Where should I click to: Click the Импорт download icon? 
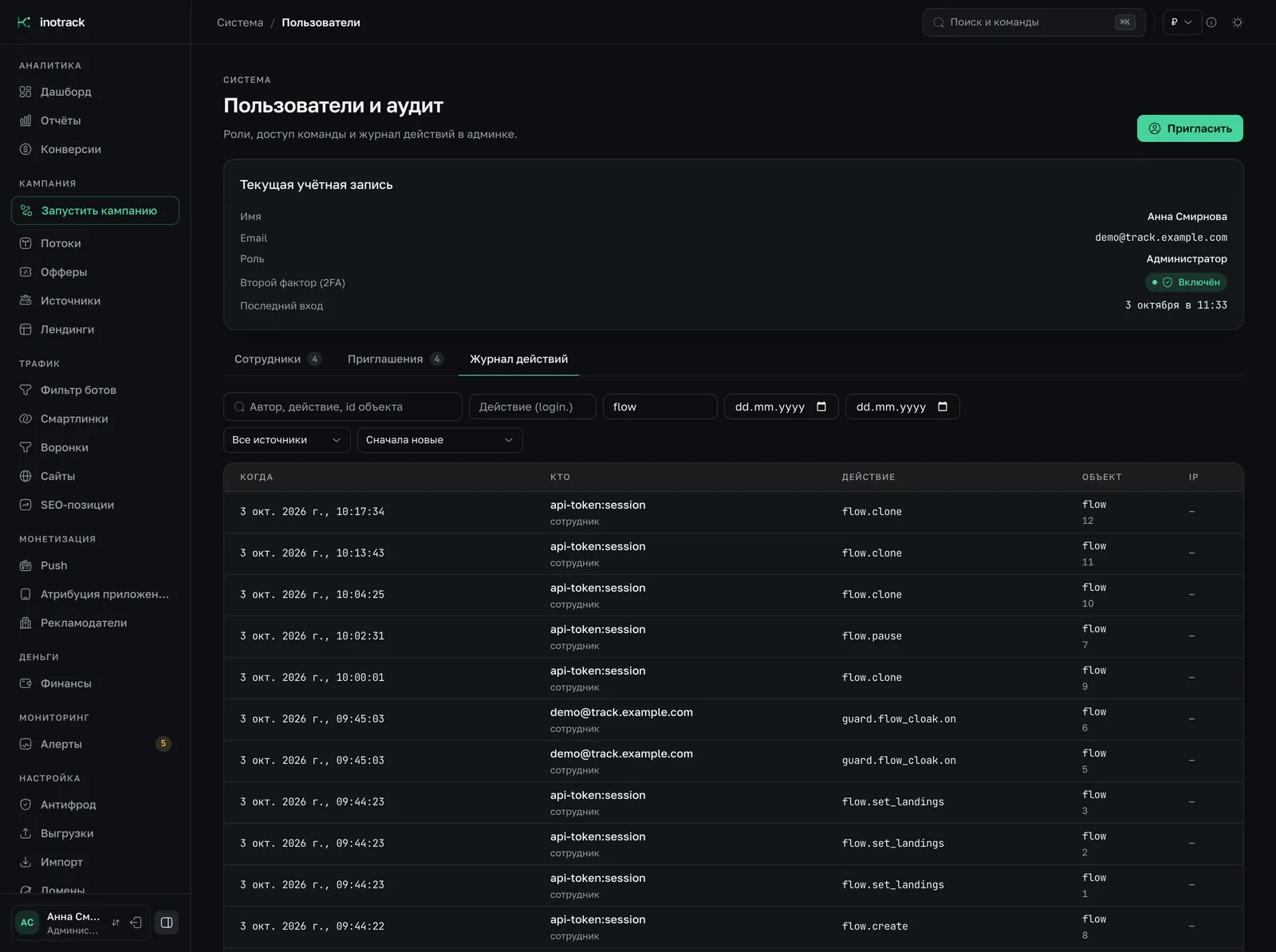(x=26, y=862)
